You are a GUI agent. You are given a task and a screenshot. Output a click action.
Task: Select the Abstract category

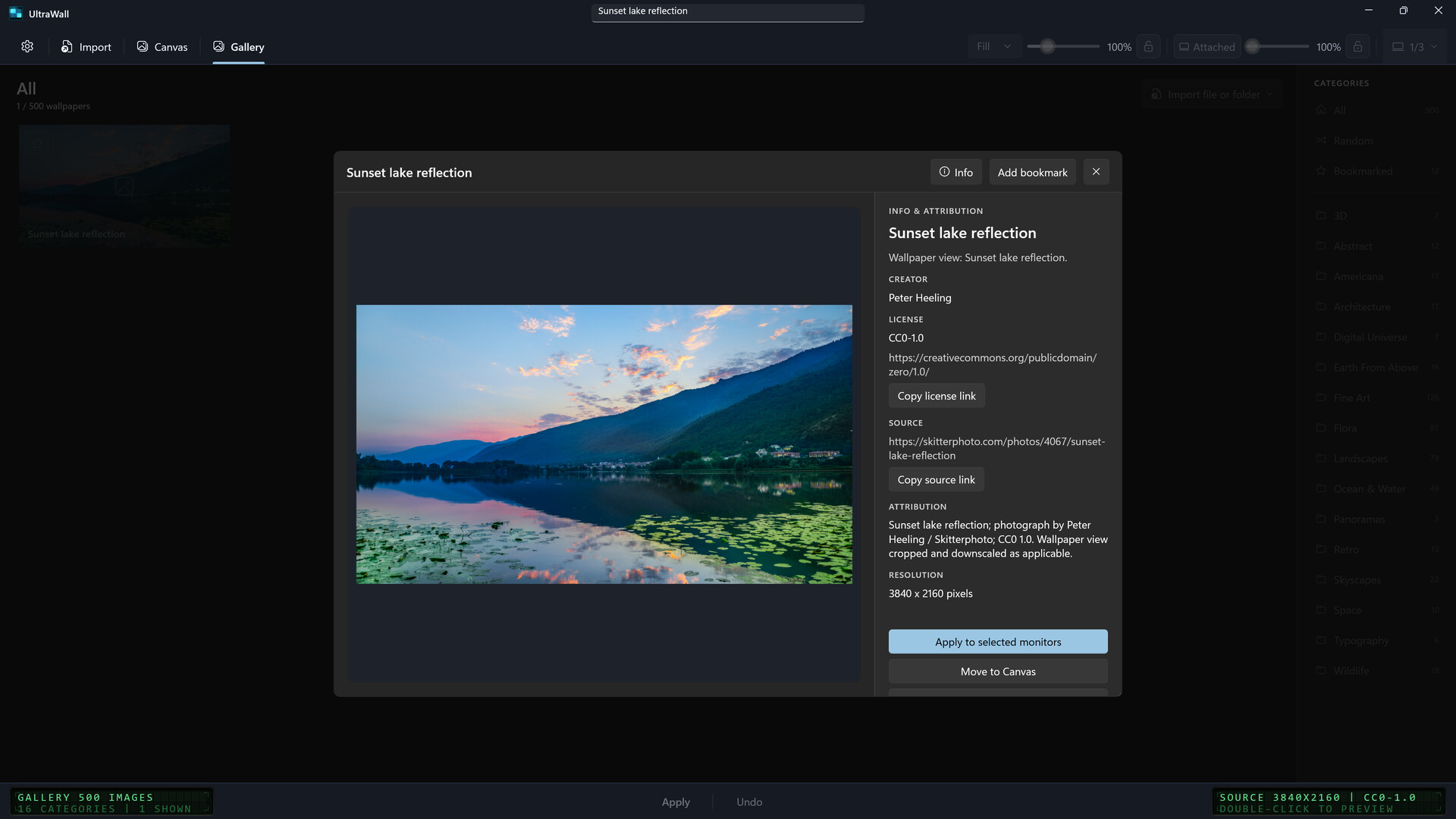point(1378,246)
